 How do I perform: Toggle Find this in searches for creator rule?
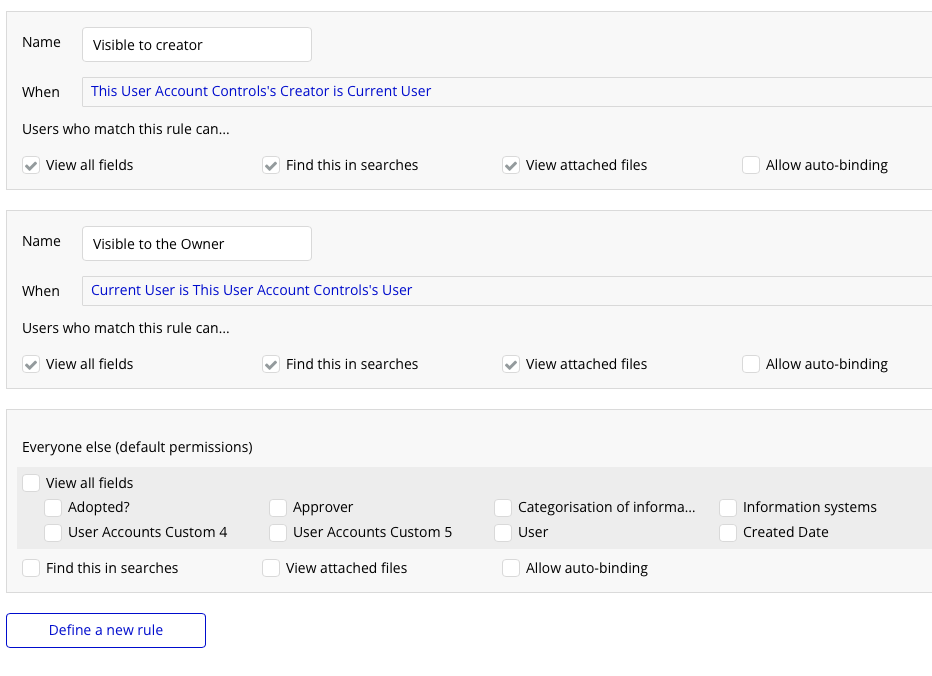(x=271, y=165)
